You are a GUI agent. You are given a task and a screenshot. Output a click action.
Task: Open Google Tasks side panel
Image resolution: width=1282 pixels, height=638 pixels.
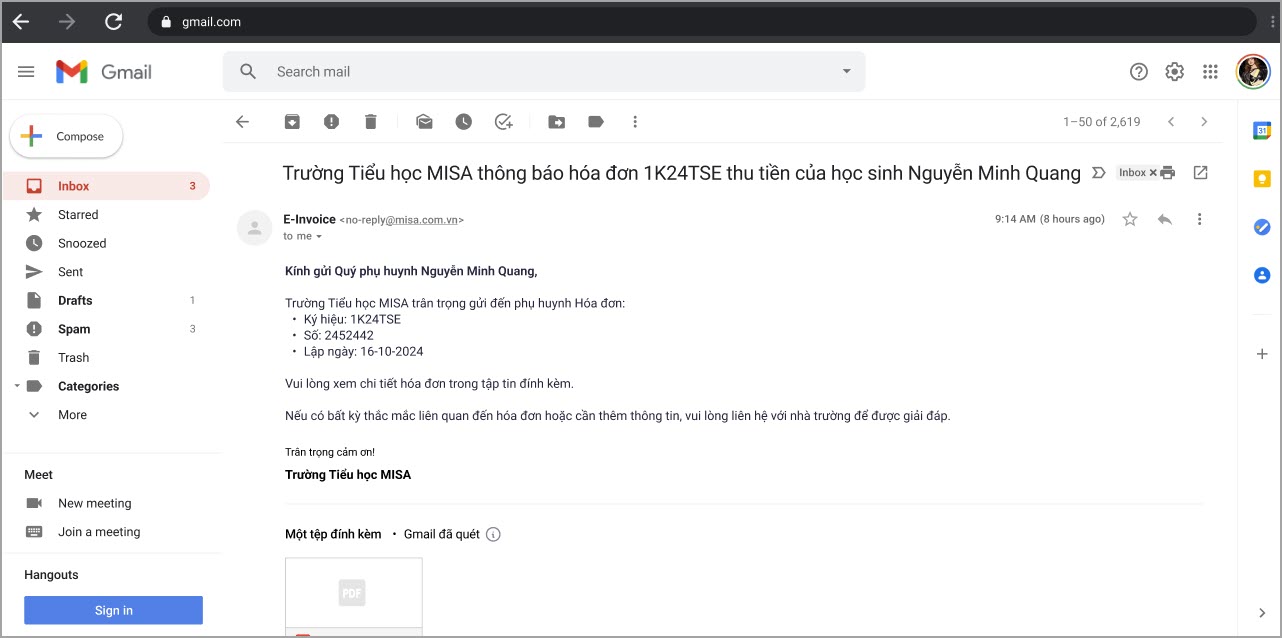tap(1262, 227)
